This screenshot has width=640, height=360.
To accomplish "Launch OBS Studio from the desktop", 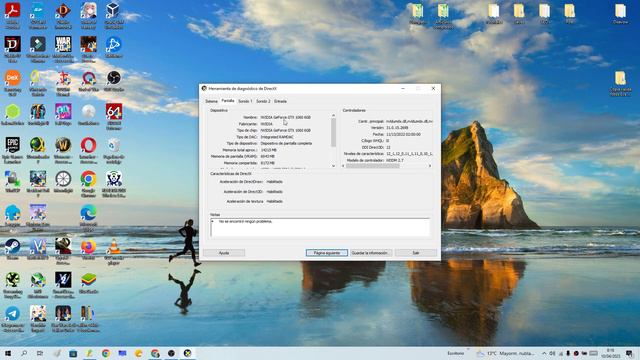I will [x=113, y=78].
